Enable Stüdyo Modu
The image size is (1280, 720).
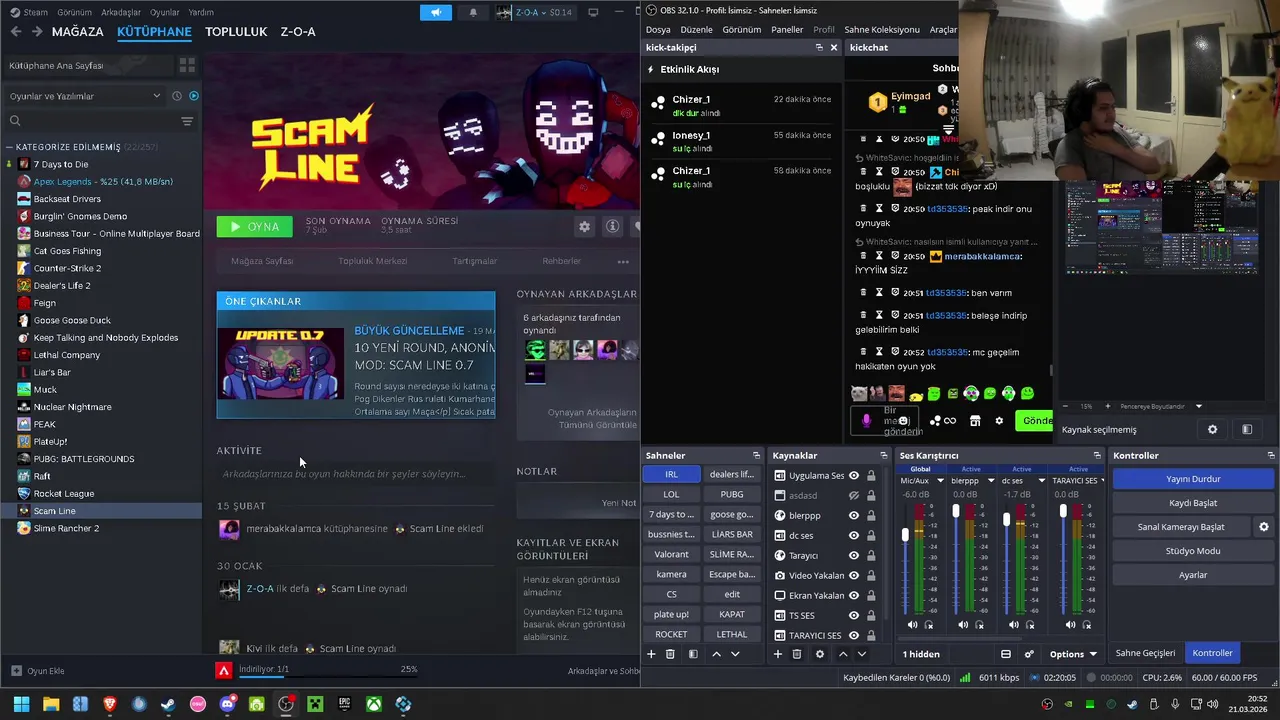coord(1193,551)
